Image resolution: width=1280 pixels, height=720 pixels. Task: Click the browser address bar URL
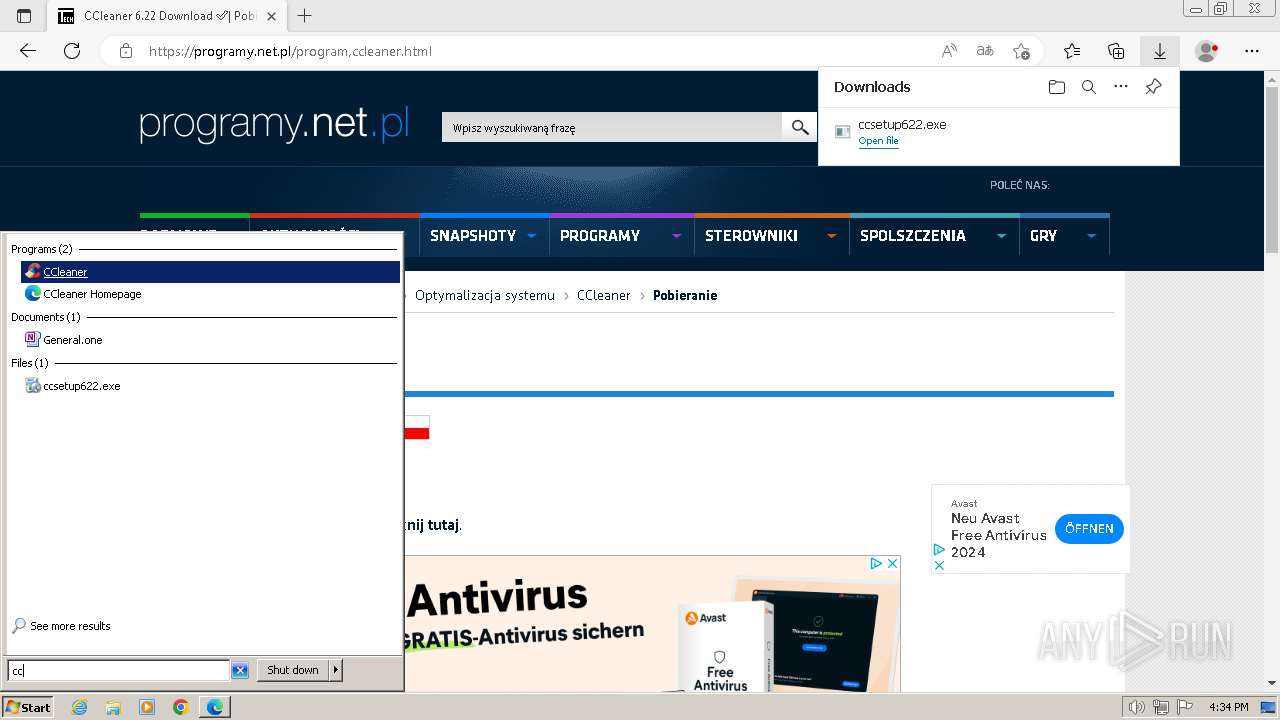pos(290,51)
